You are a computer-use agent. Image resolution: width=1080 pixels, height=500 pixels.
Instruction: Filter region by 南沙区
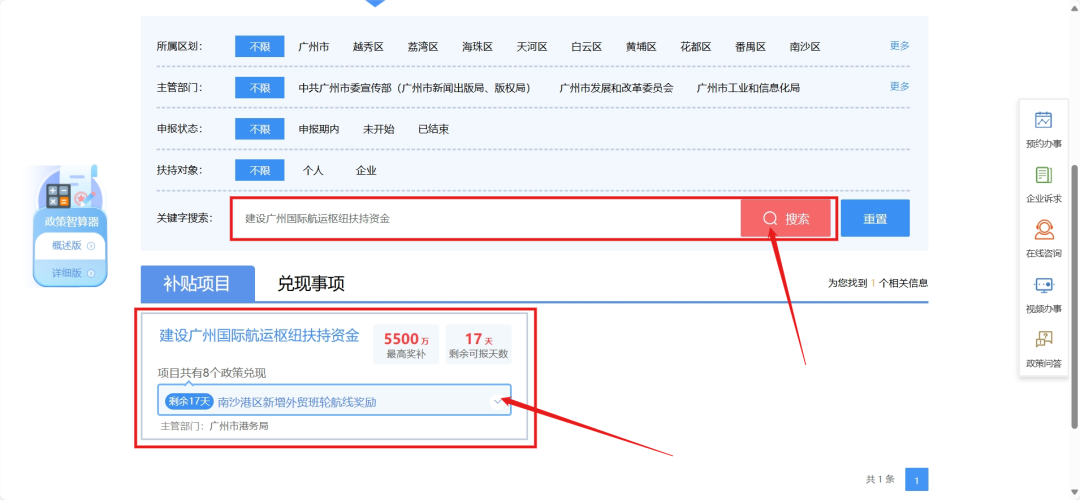click(x=805, y=47)
